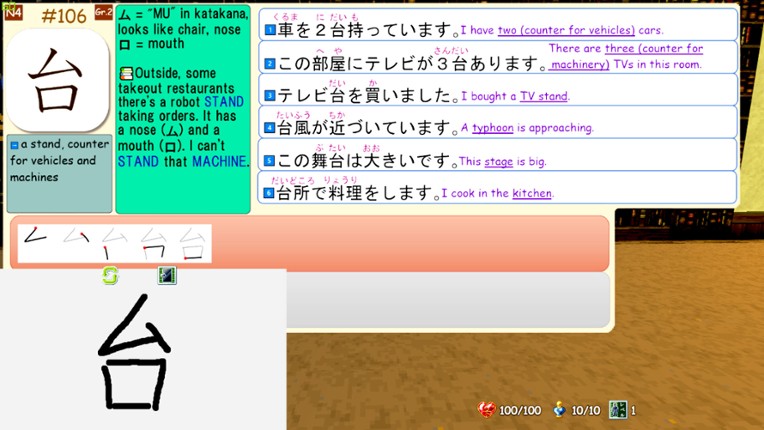Viewport: 764px width, 430px height.
Task: Click the green refresh icon above drawing pad
Action: pos(110,275)
